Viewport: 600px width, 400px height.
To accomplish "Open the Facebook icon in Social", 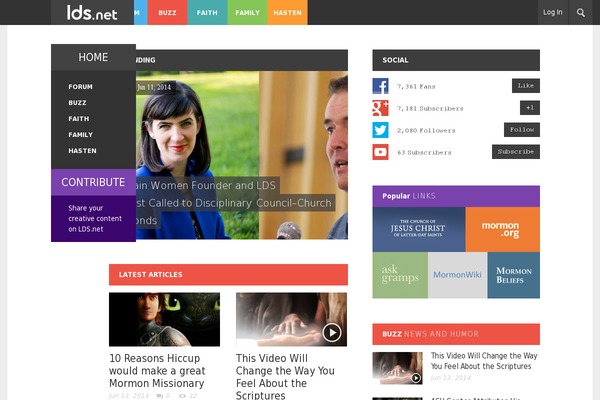I will click(380, 86).
